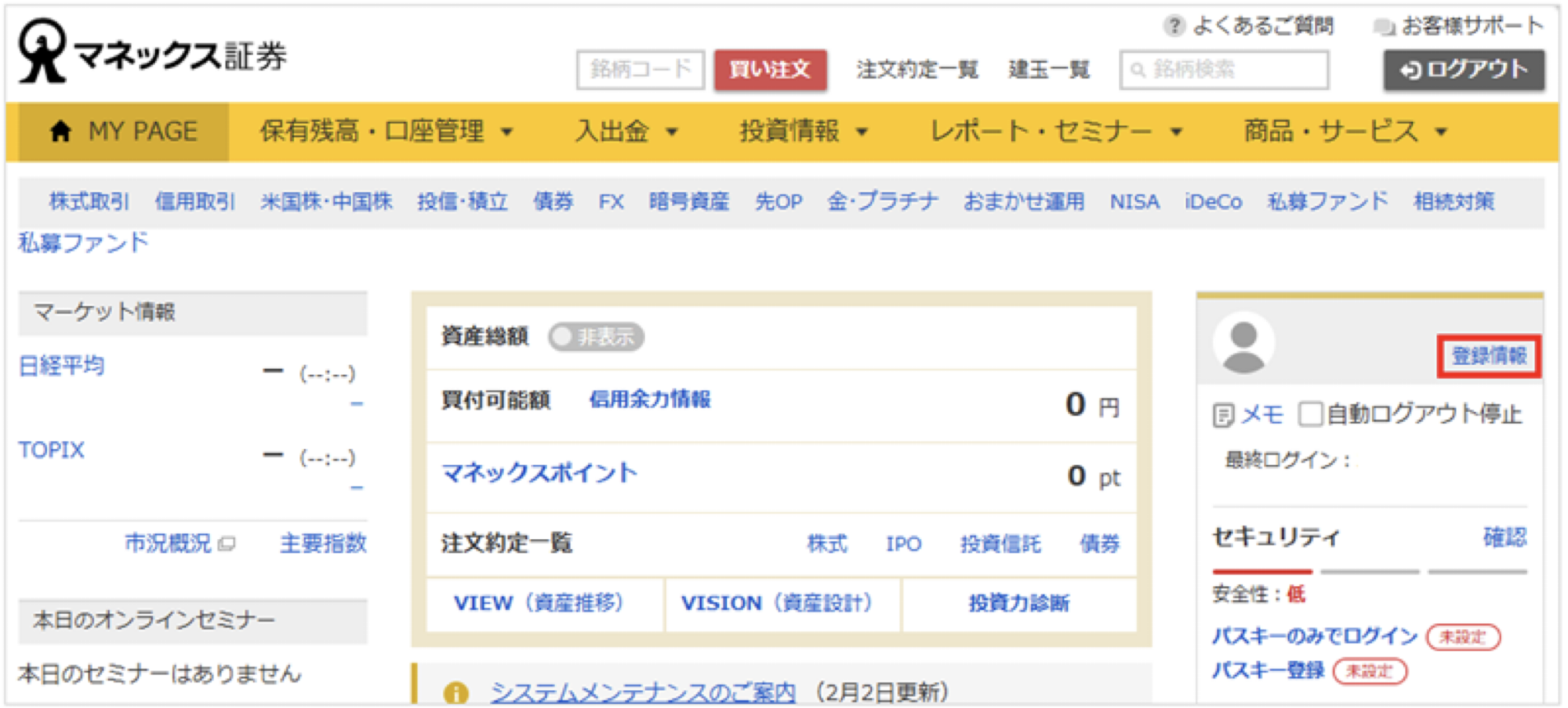Open the メモ memo icon

[x=1223, y=416]
